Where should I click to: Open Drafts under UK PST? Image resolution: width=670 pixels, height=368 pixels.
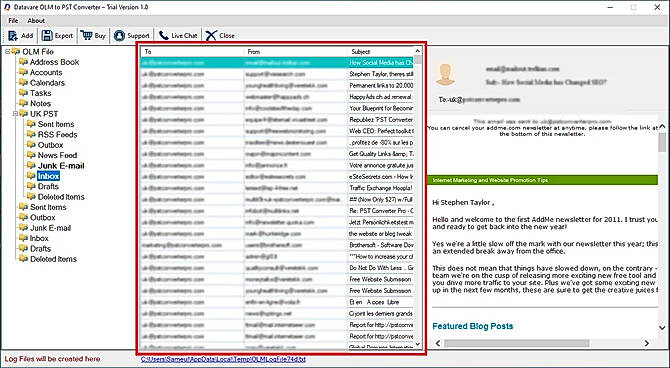48,186
